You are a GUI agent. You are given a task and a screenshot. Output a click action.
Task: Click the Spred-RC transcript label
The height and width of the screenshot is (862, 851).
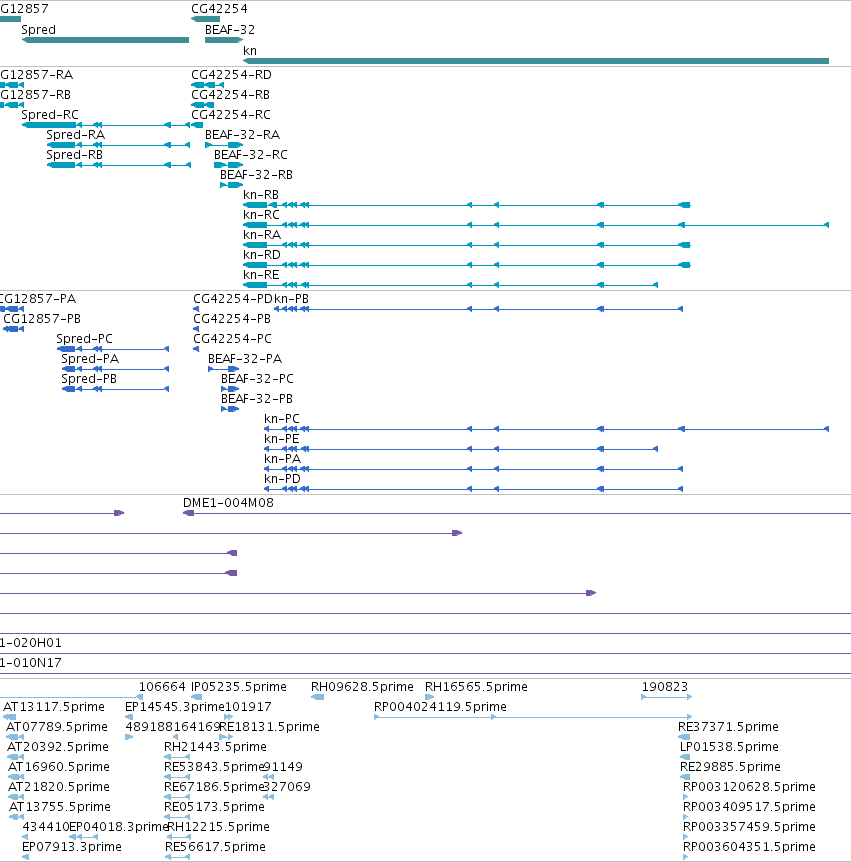(50, 115)
